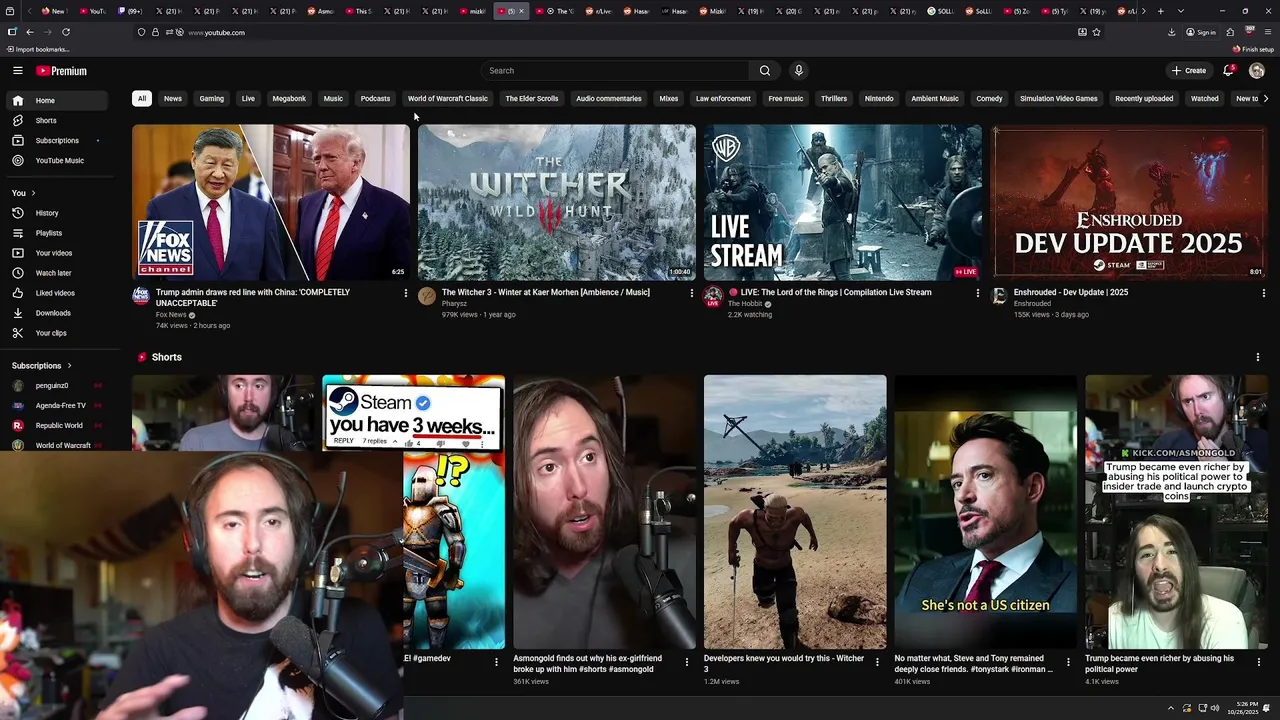Select the Nintendo filter chip
The image size is (1280, 720).
pos(879,99)
